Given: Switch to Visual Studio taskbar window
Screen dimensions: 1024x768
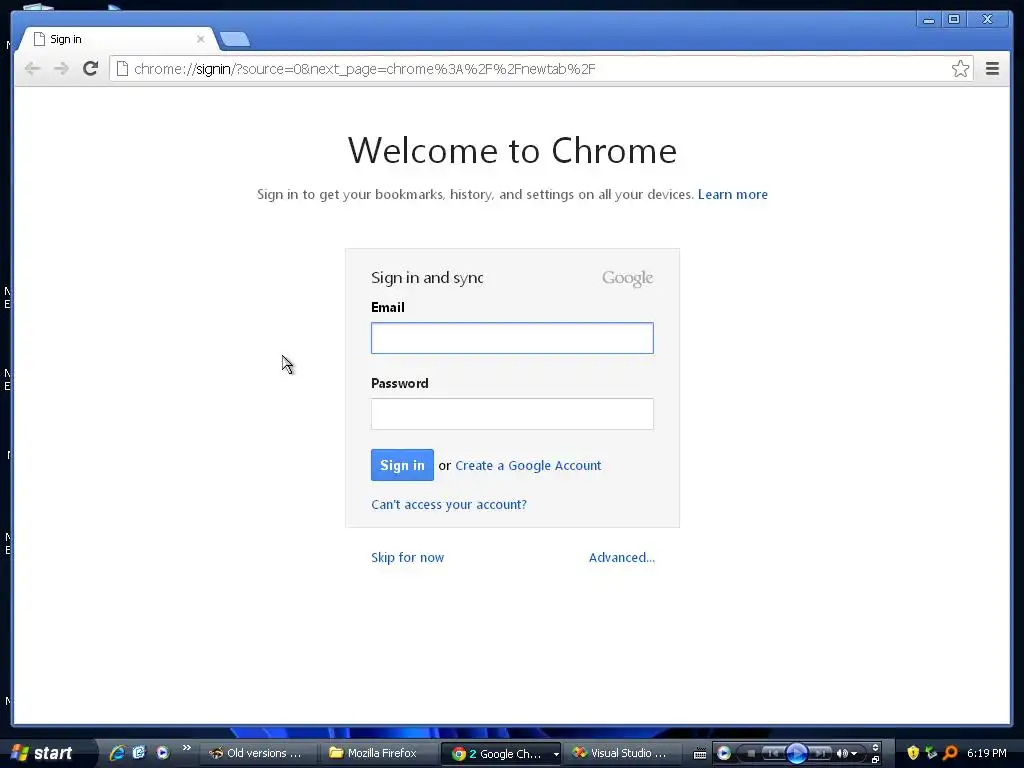Looking at the screenshot, I should (x=622, y=753).
